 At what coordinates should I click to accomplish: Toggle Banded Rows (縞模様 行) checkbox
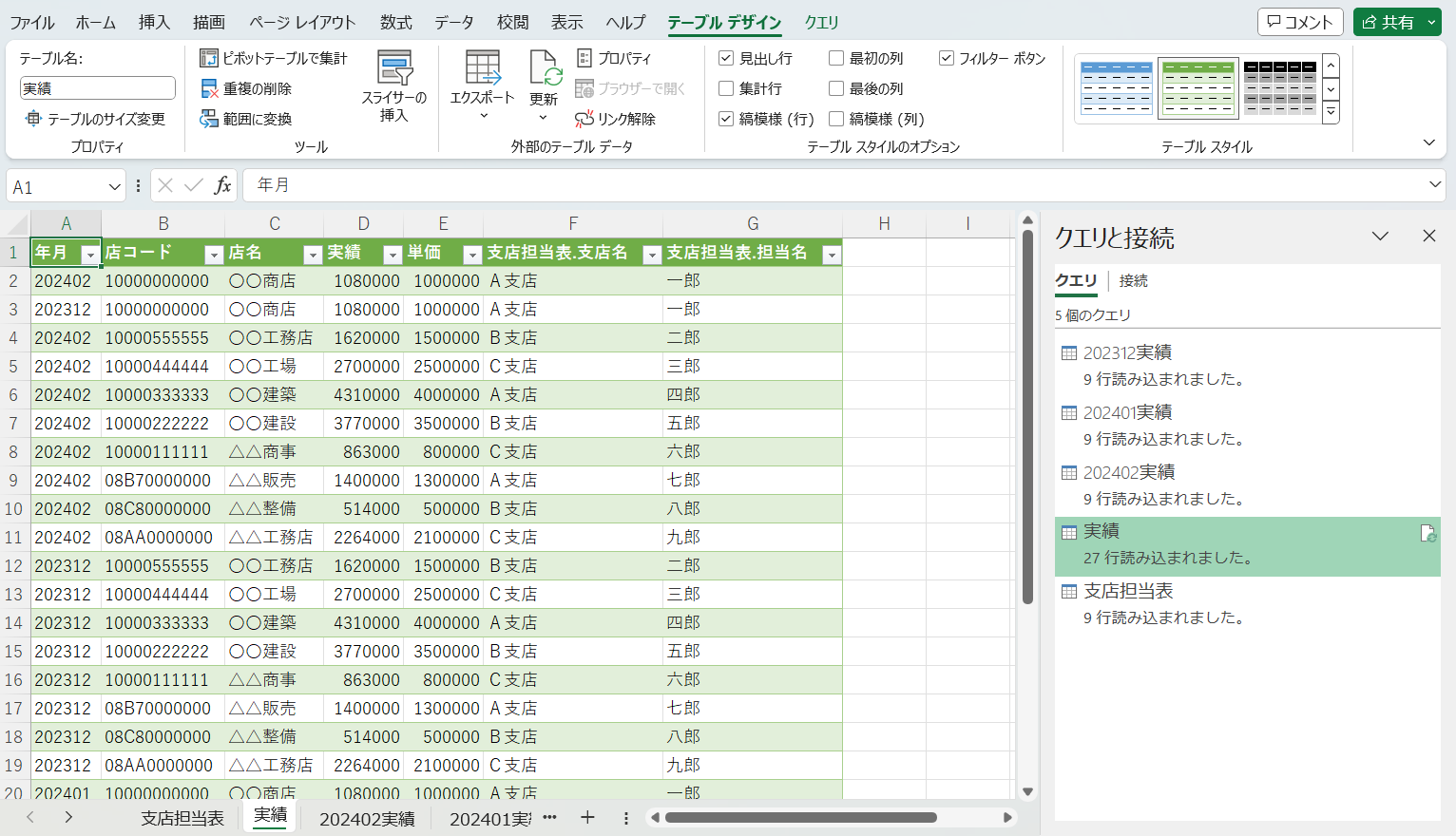(x=726, y=119)
